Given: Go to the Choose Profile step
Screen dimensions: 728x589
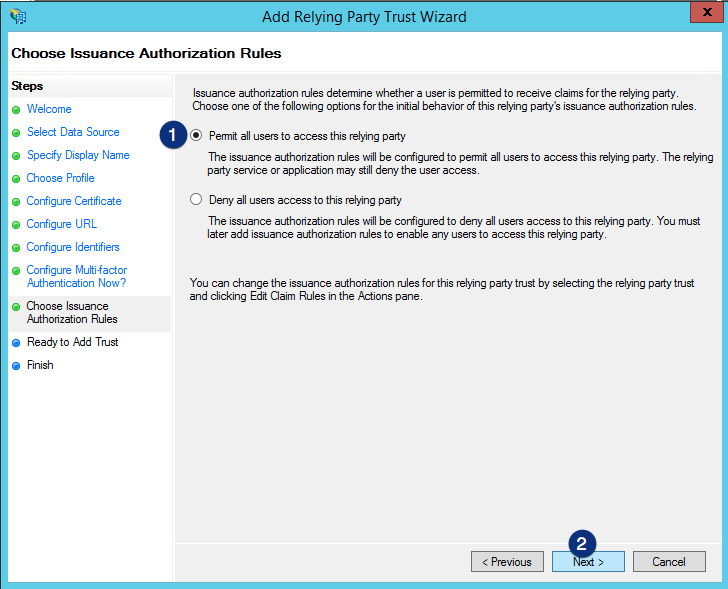Looking at the screenshot, I should pos(60,178).
